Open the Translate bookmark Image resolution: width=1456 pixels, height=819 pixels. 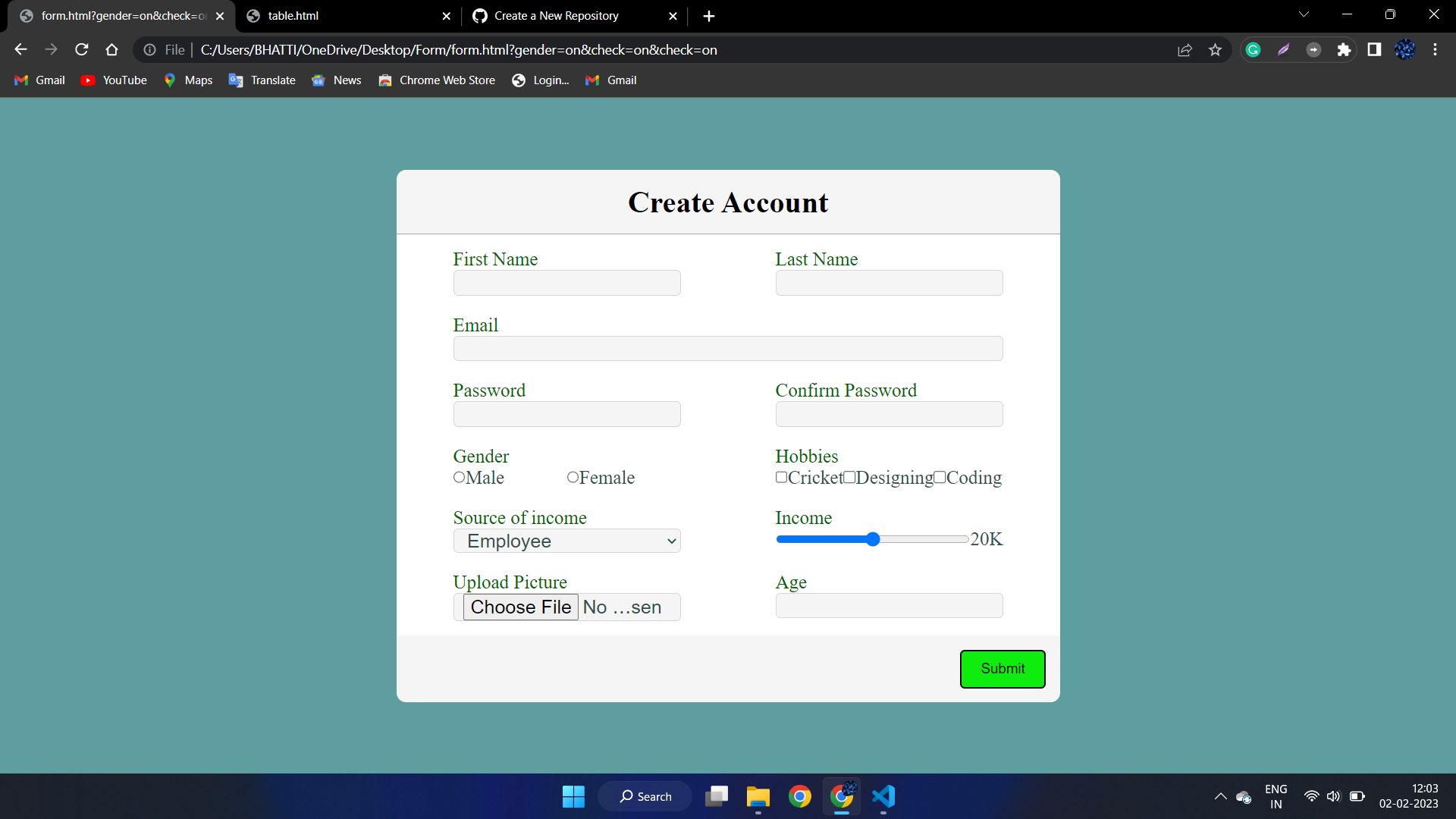(262, 80)
